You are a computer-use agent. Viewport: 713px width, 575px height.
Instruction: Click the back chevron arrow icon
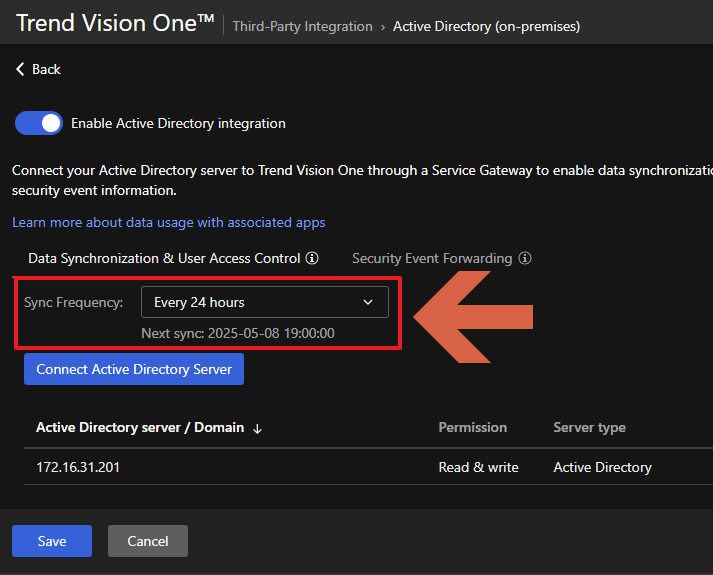20,69
